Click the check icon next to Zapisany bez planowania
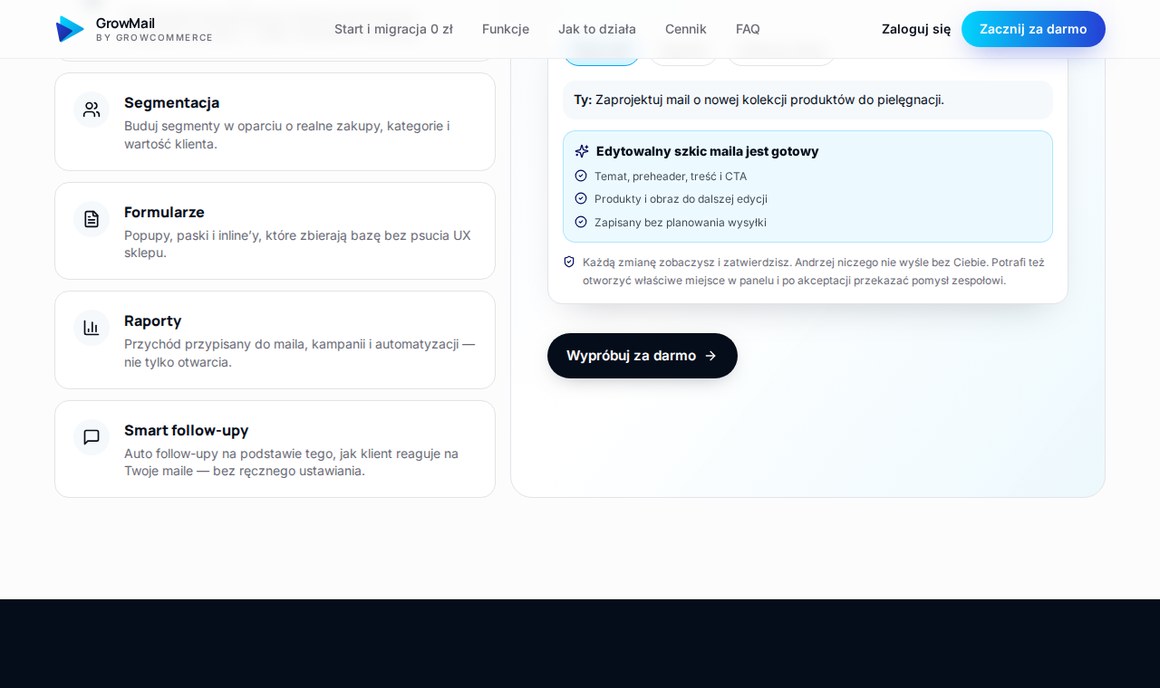 (581, 222)
